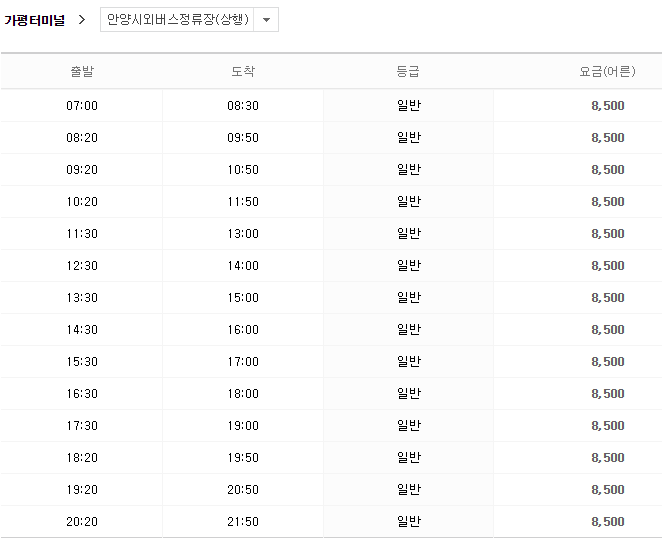Click the 요금(어른) column header

pos(608,71)
